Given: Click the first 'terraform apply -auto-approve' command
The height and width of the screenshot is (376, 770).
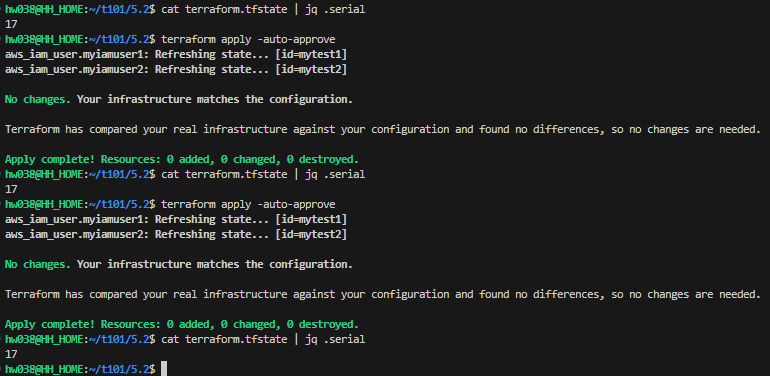Looking at the screenshot, I should coord(248,39).
